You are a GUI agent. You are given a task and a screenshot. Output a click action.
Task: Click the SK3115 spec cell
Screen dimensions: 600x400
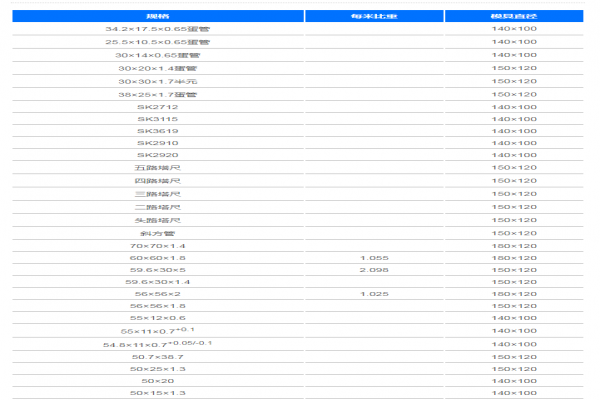(158, 119)
